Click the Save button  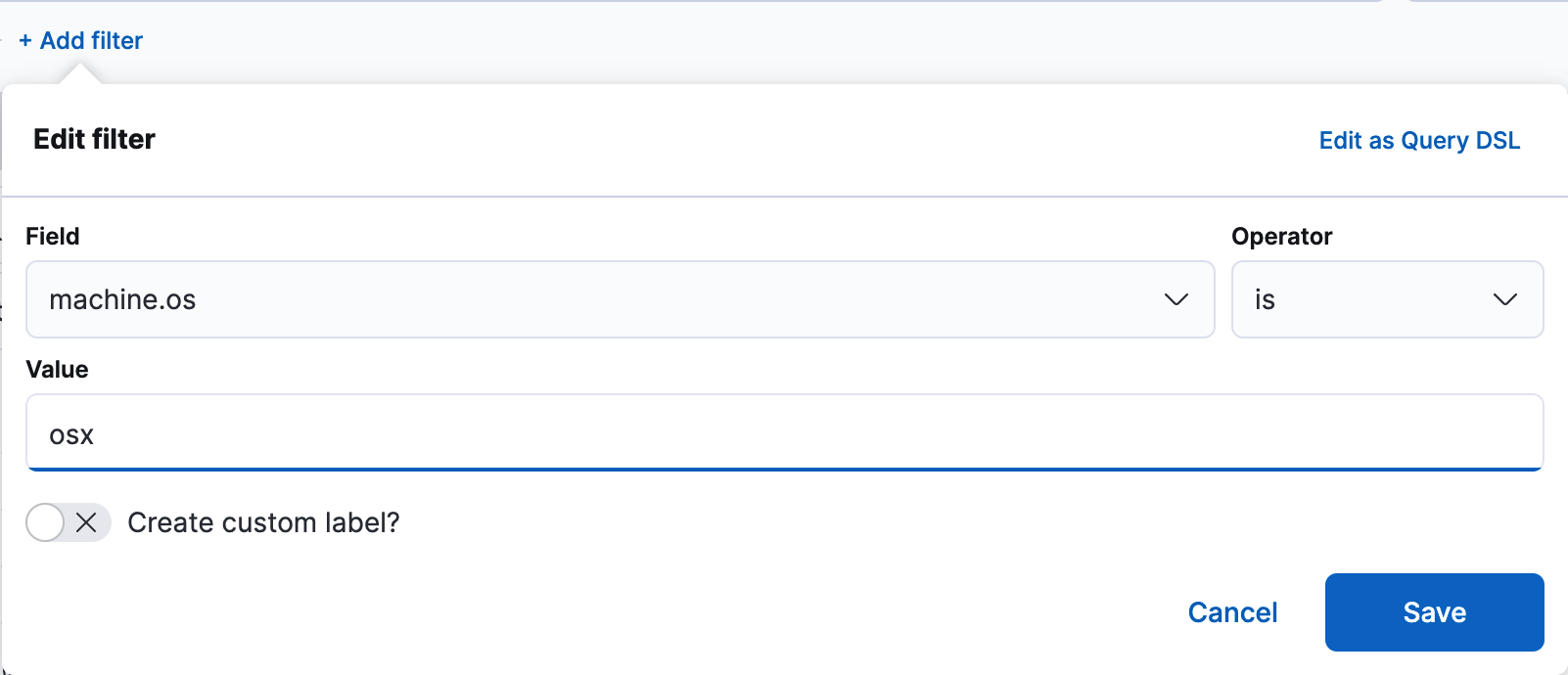pos(1433,611)
